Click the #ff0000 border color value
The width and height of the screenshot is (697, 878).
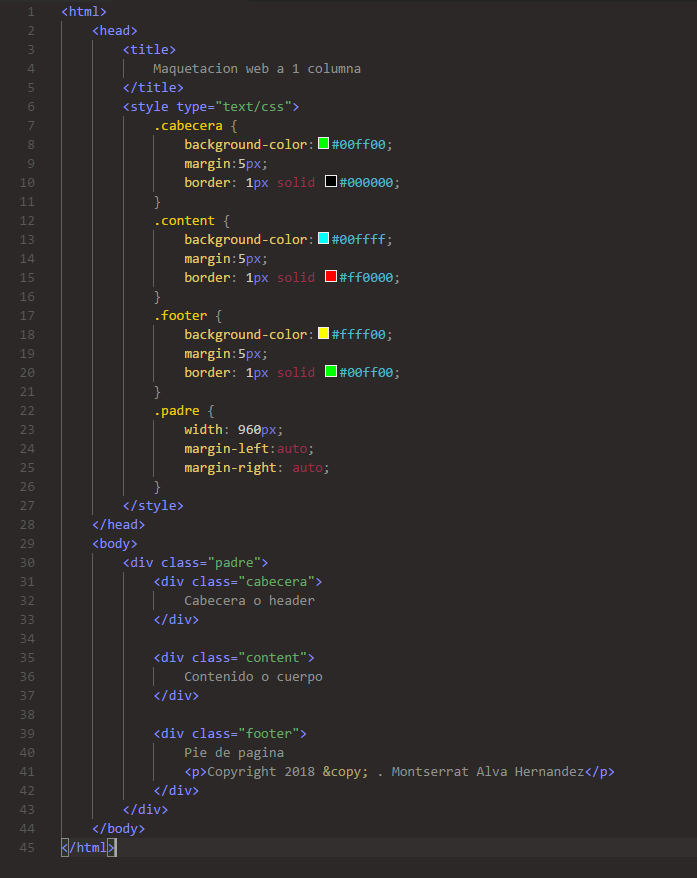click(367, 278)
